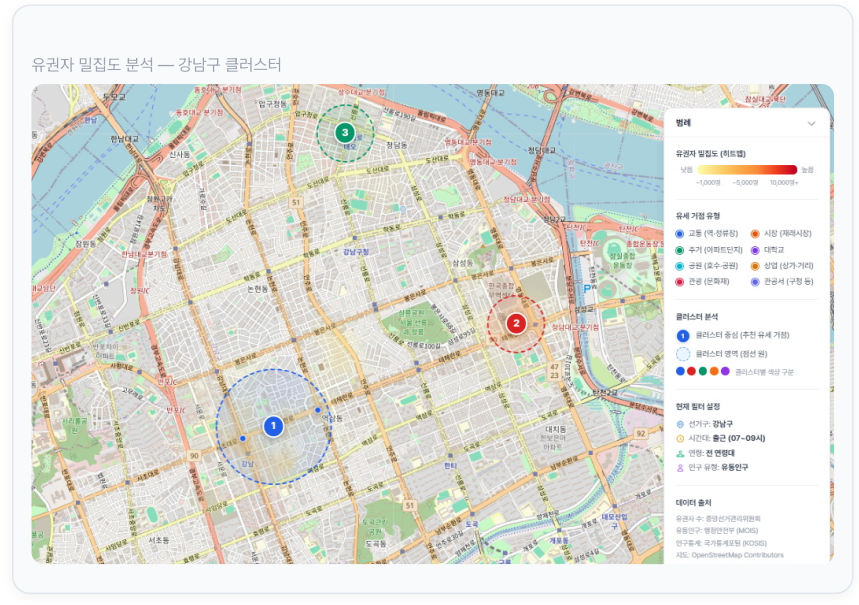Click the 시간대 clock icon
Image resolution: width=859 pixels, height=605 pixels.
[681, 438]
